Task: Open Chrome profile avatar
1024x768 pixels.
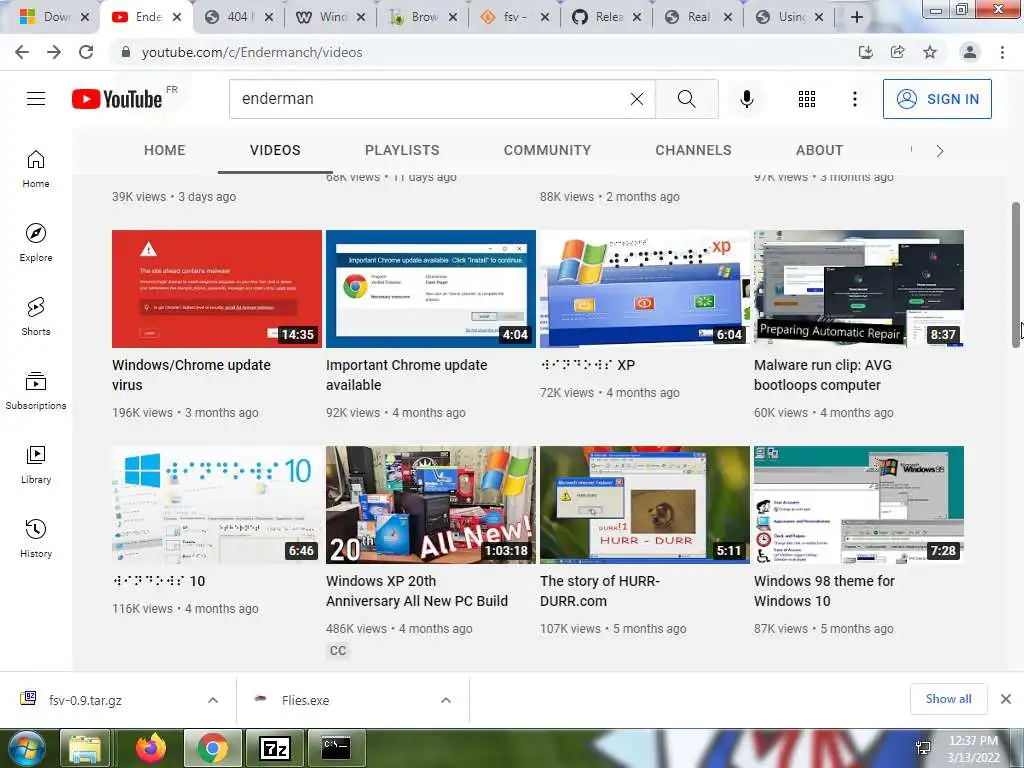Action: pyautogui.click(x=970, y=52)
